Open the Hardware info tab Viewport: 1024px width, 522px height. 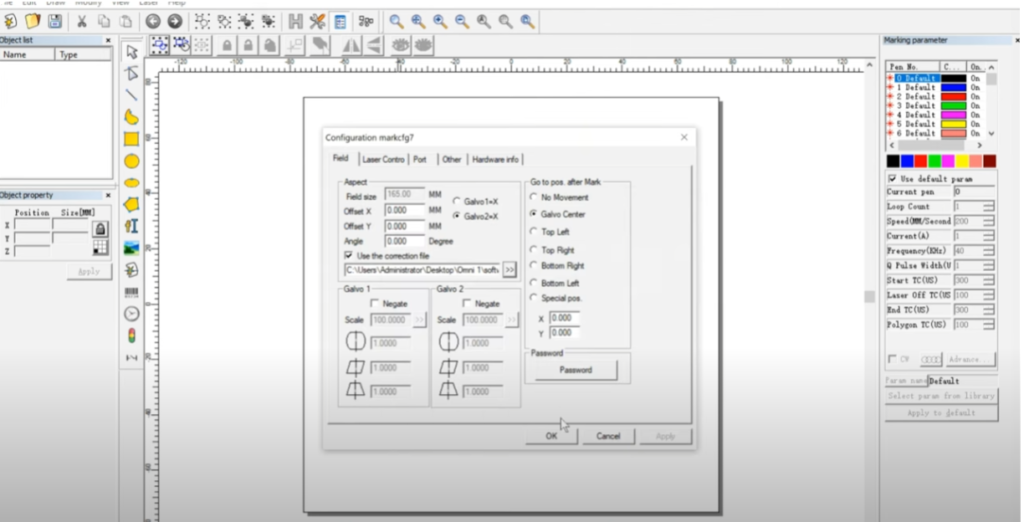pyautogui.click(x=495, y=159)
